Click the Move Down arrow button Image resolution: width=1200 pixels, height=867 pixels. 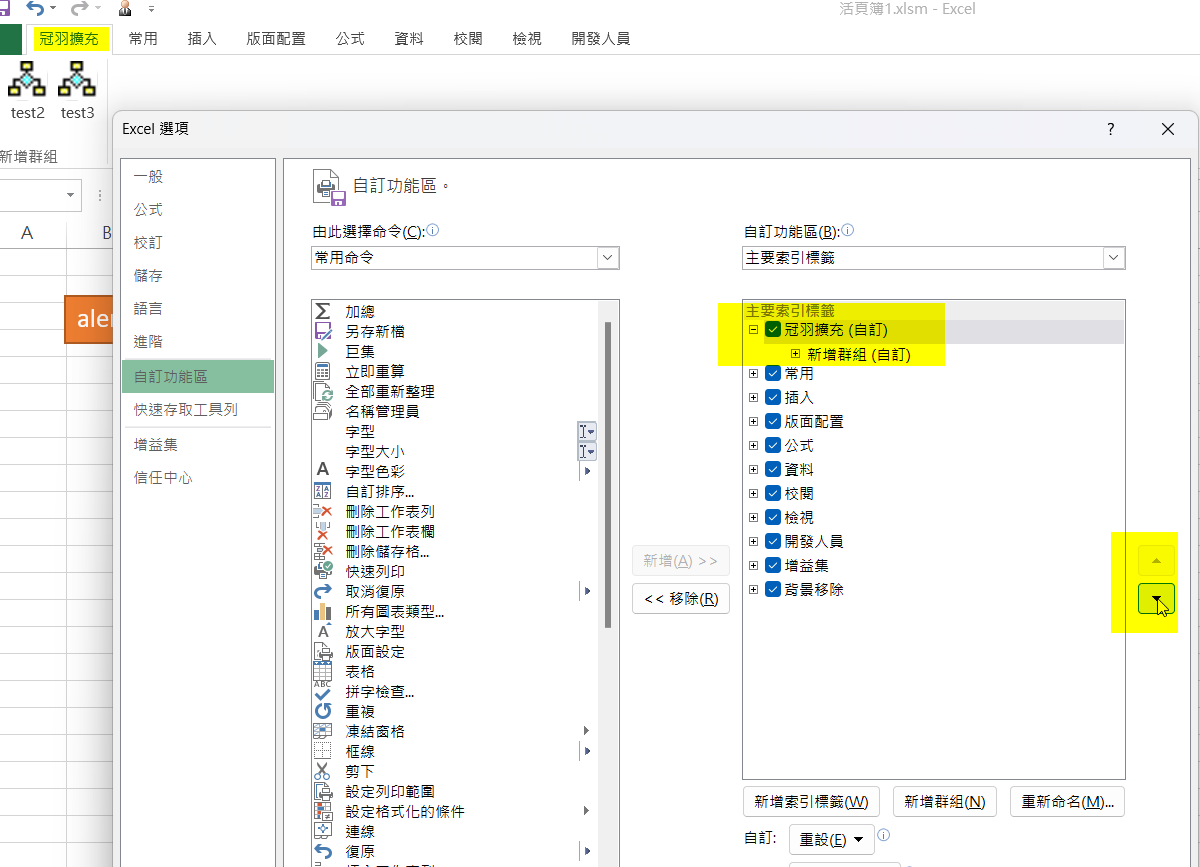click(1156, 599)
